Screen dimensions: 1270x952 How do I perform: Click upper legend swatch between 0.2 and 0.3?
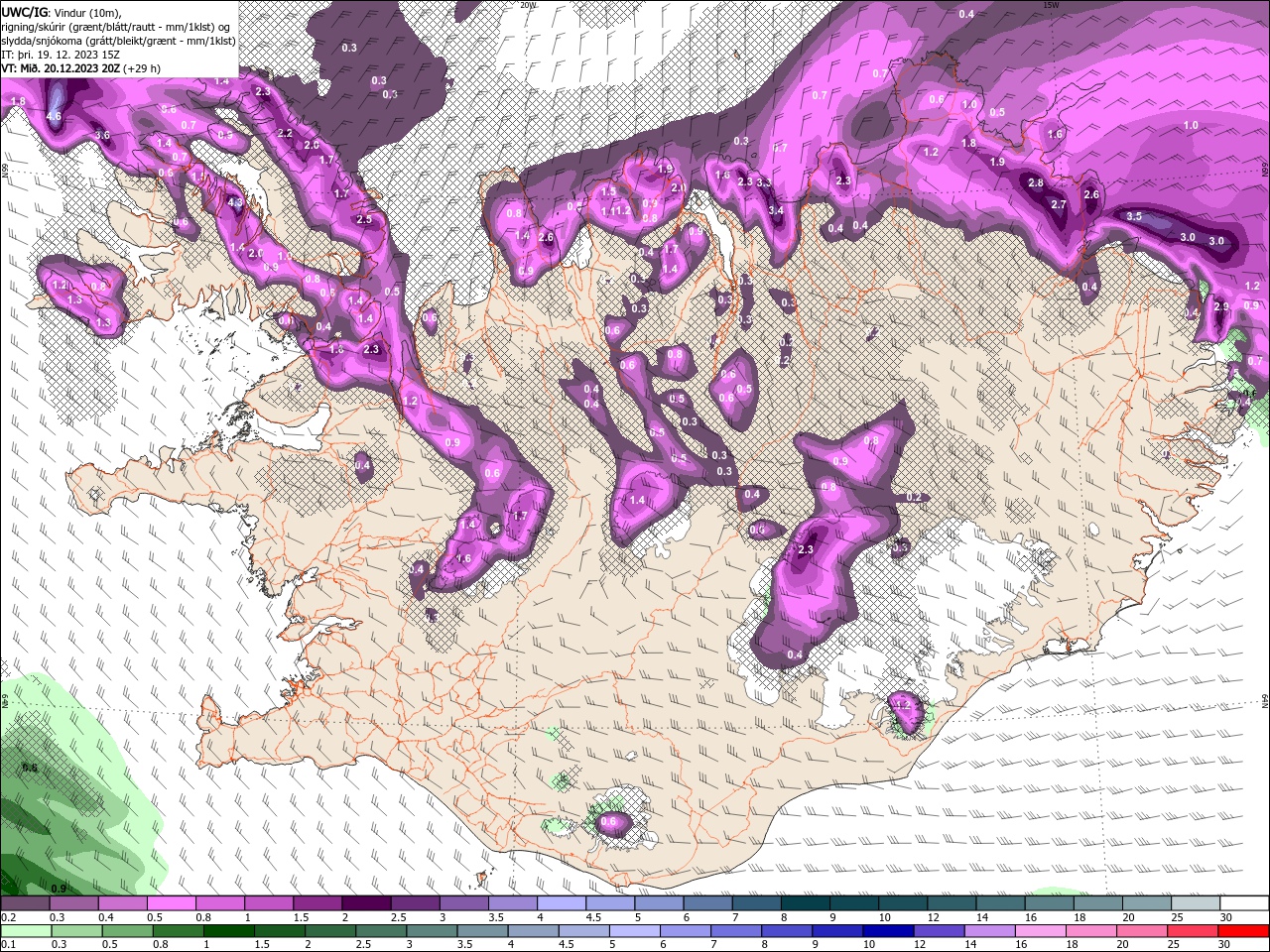(25, 902)
